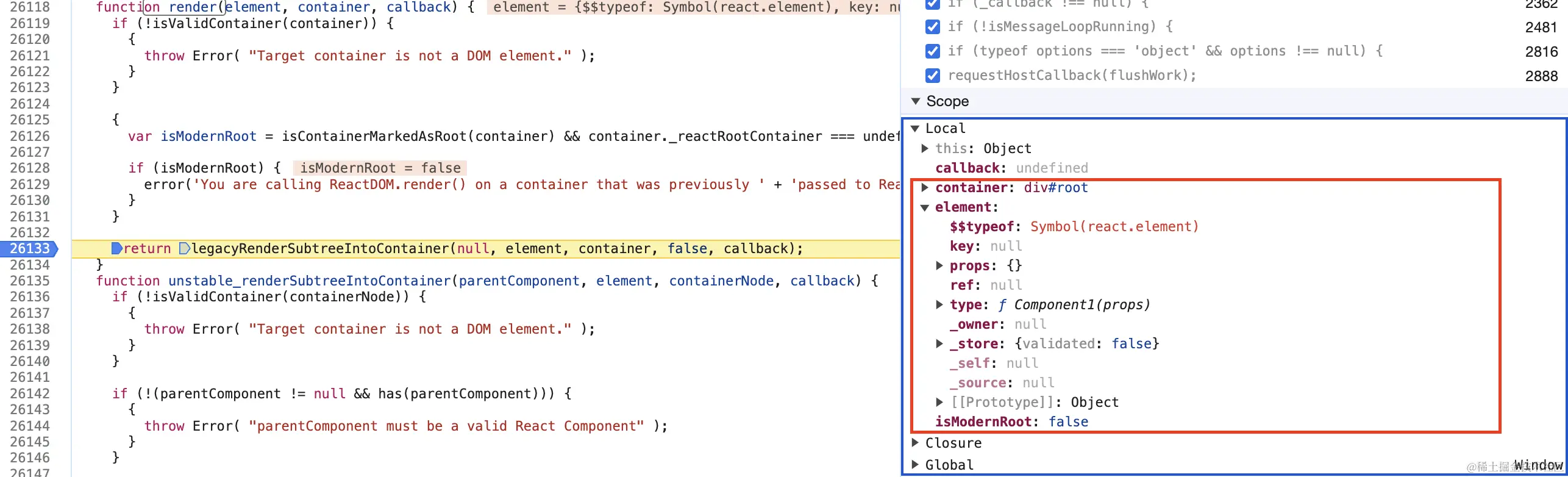Click line number 26119 in the gutter
The width and height of the screenshot is (1568, 477).
click(x=30, y=23)
